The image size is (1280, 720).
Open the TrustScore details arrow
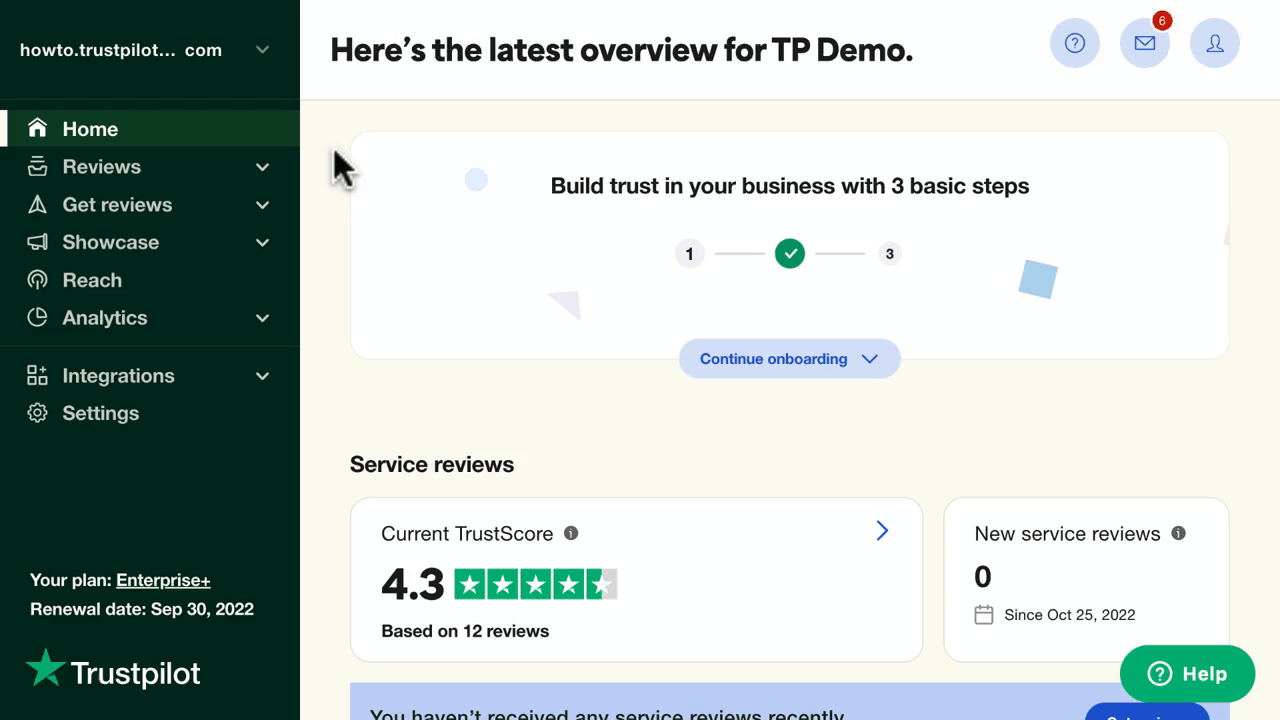tap(882, 531)
